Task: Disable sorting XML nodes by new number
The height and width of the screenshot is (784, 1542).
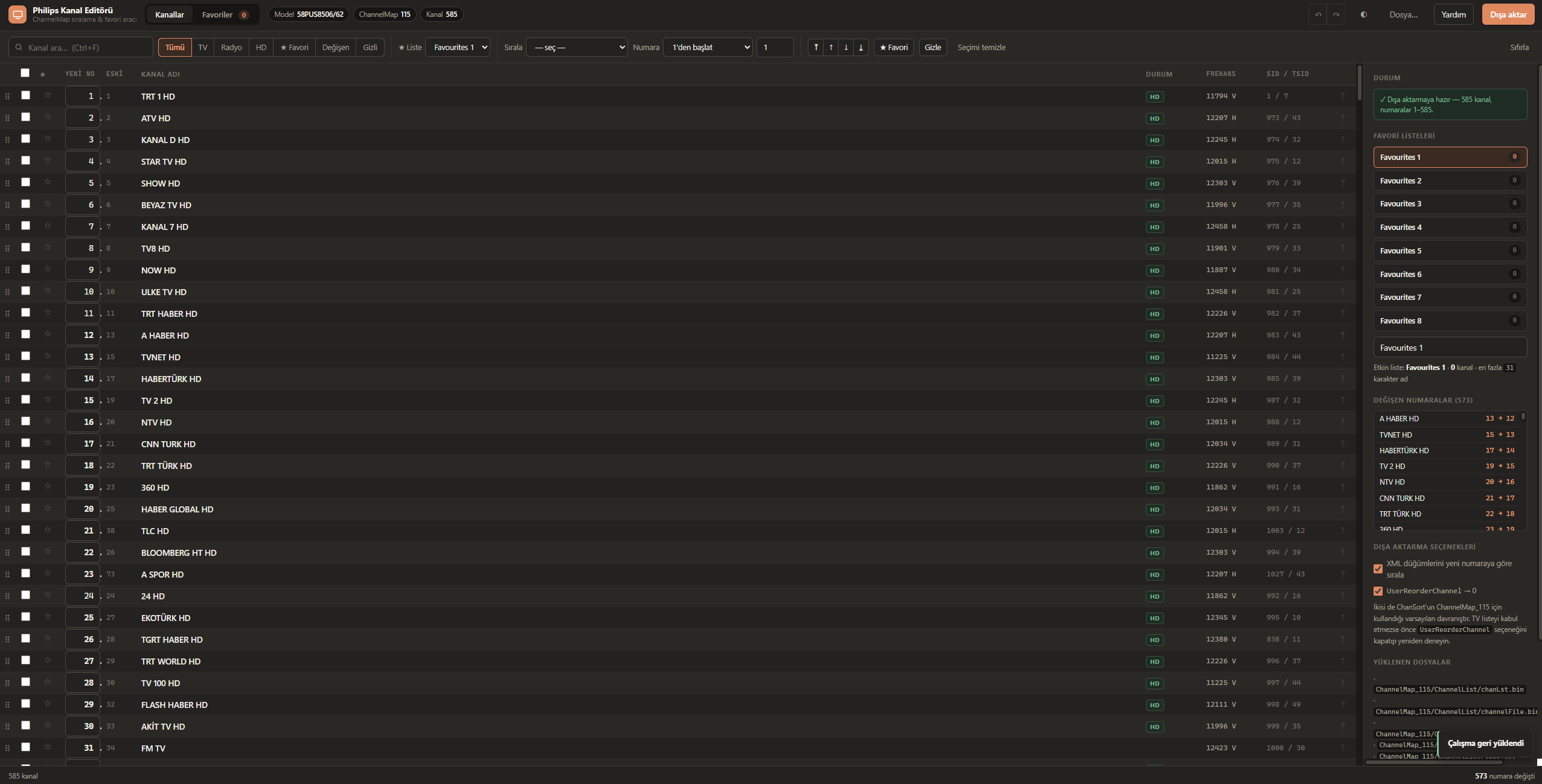Action: [x=1378, y=569]
